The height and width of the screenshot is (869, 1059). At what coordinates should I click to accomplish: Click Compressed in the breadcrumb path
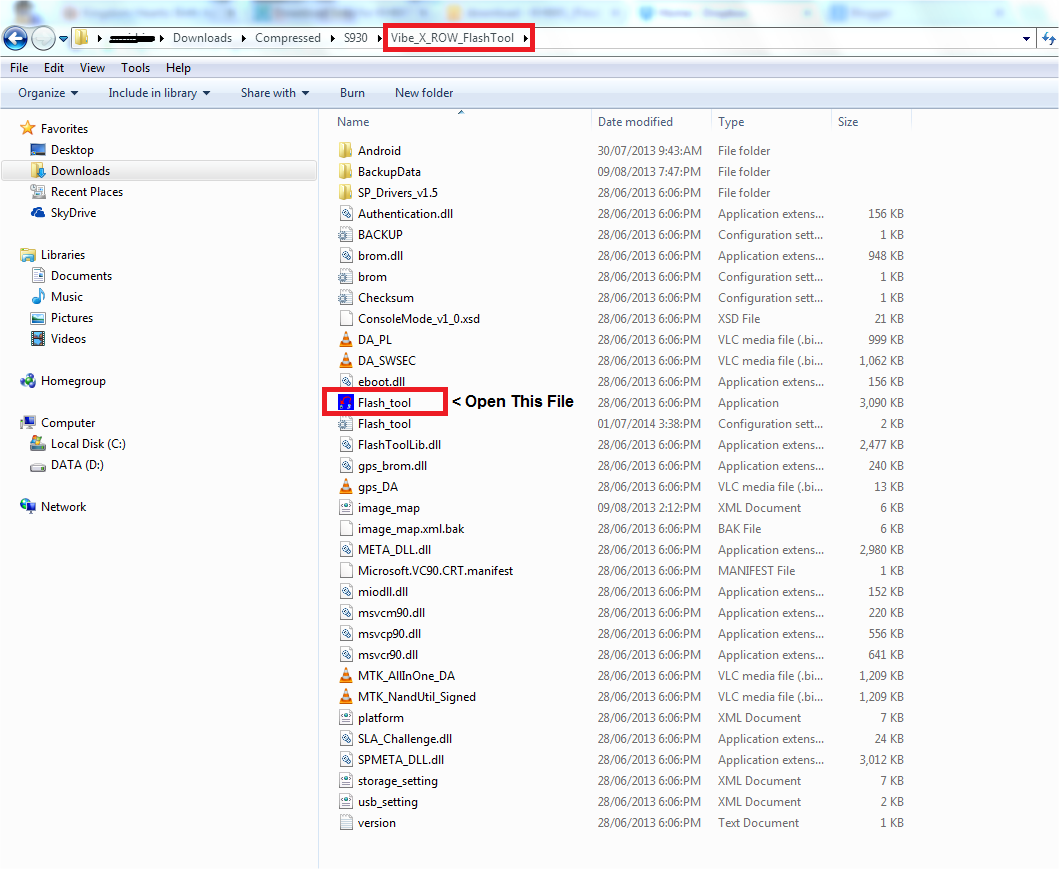click(288, 38)
